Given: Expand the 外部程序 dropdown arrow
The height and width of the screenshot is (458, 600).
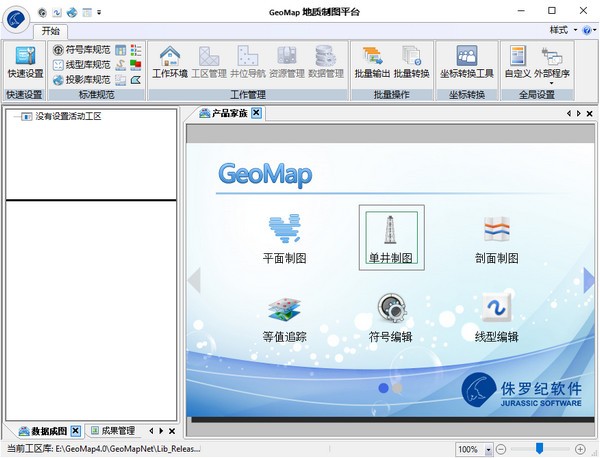Looking at the screenshot, I should [x=552, y=83].
